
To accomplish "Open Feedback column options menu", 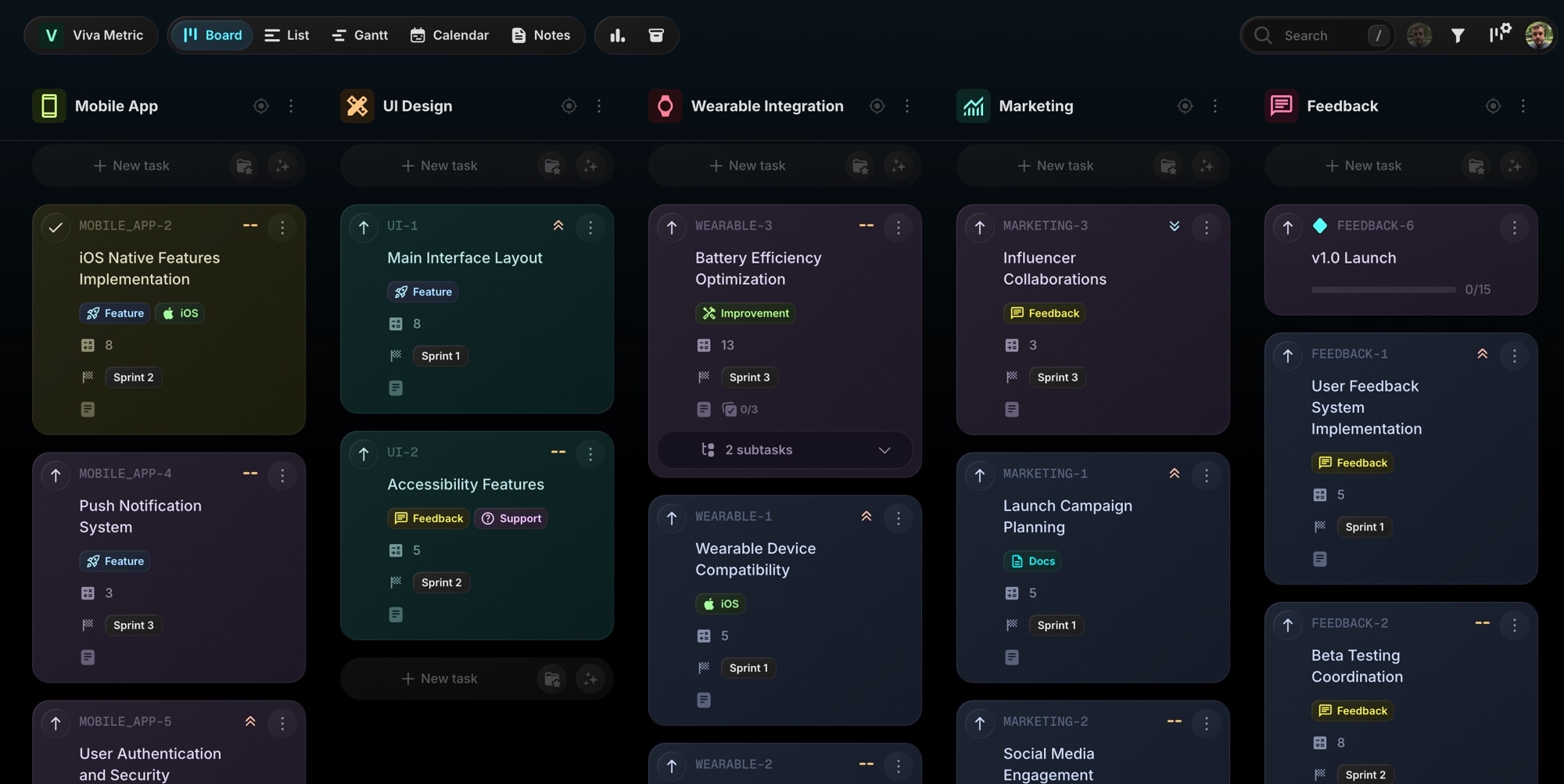I will pos(1523,106).
